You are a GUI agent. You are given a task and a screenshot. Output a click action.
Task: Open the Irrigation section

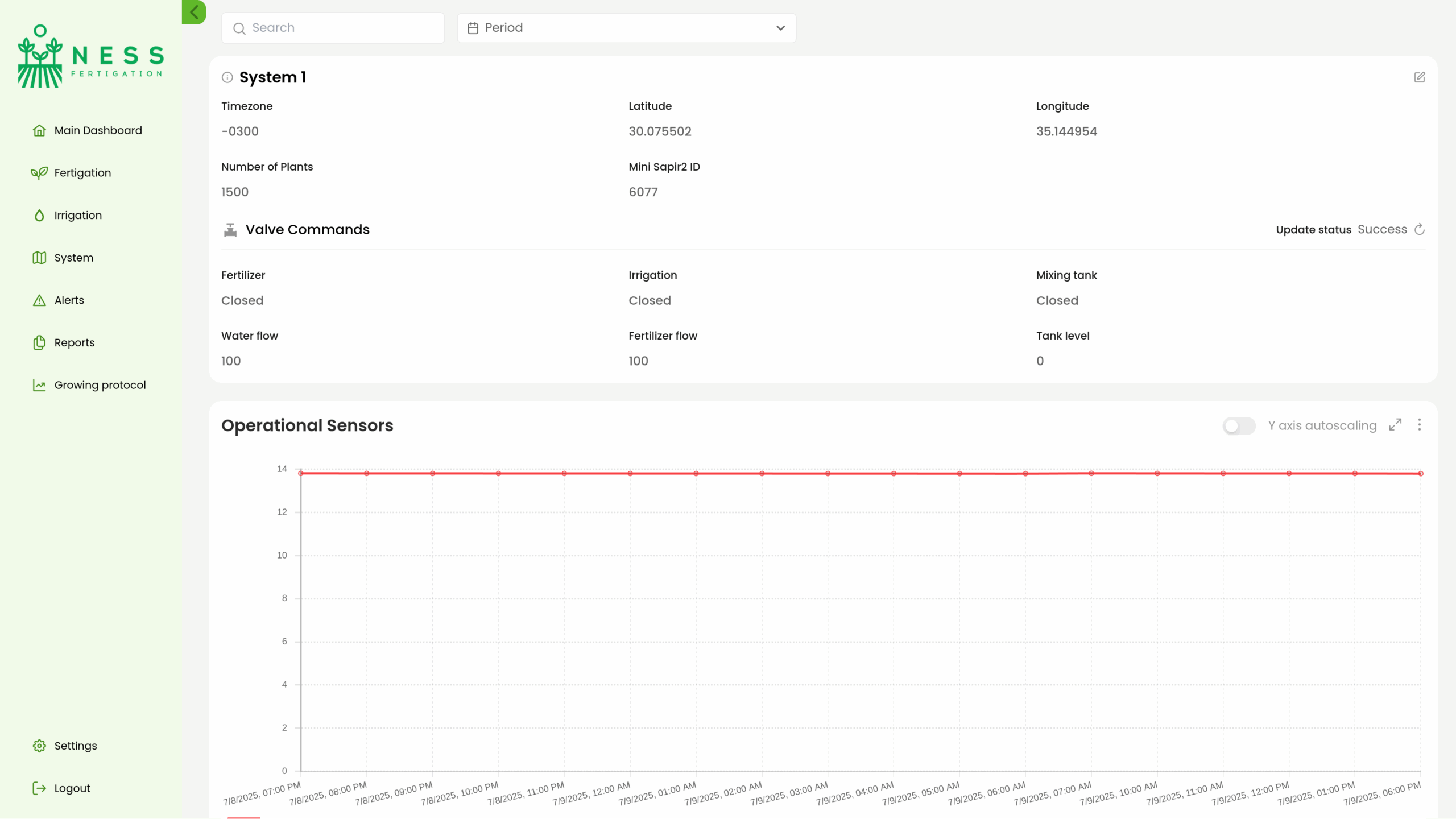tap(78, 216)
